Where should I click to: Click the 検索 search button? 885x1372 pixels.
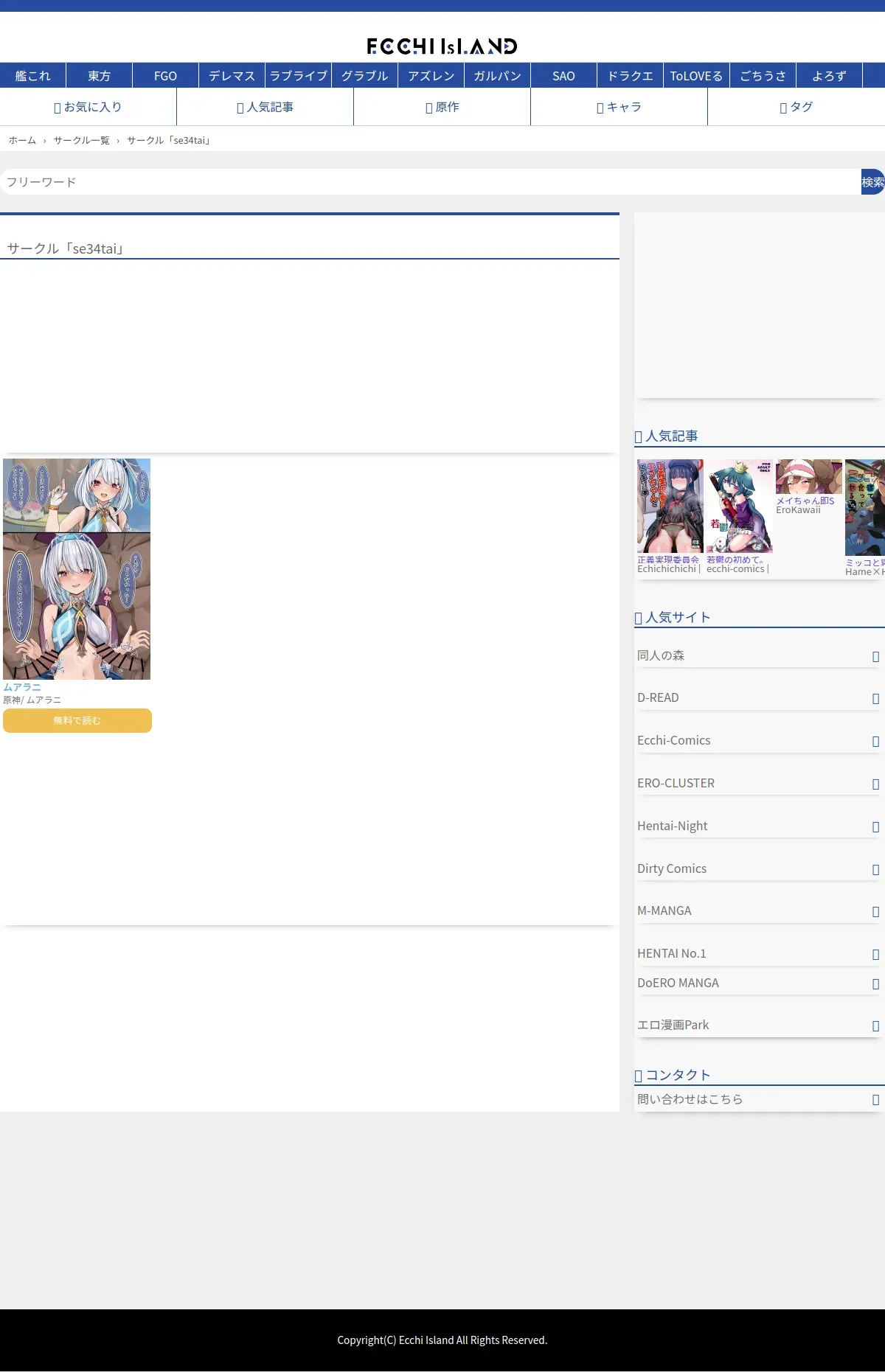coord(873,182)
